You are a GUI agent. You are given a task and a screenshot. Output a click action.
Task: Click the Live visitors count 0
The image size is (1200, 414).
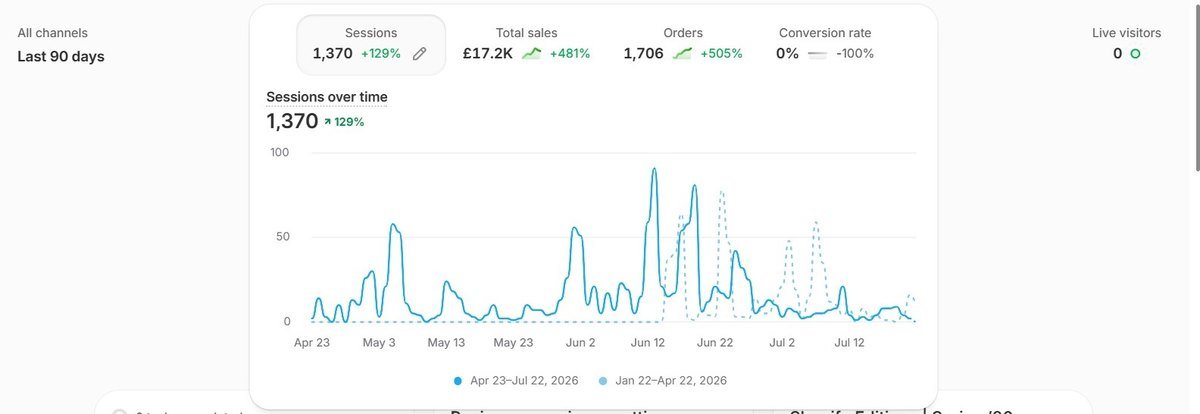click(x=1118, y=54)
